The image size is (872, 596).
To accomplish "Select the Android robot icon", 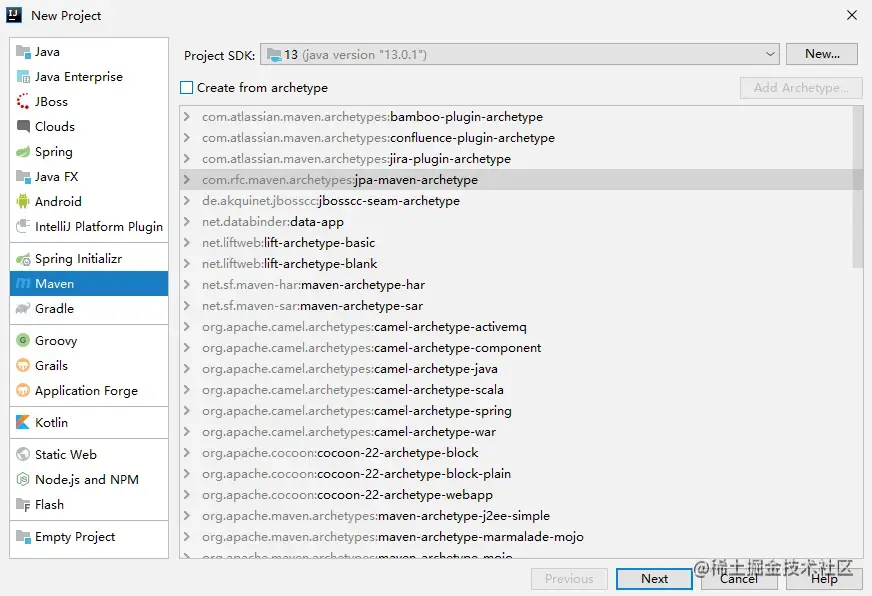I will coord(23,201).
